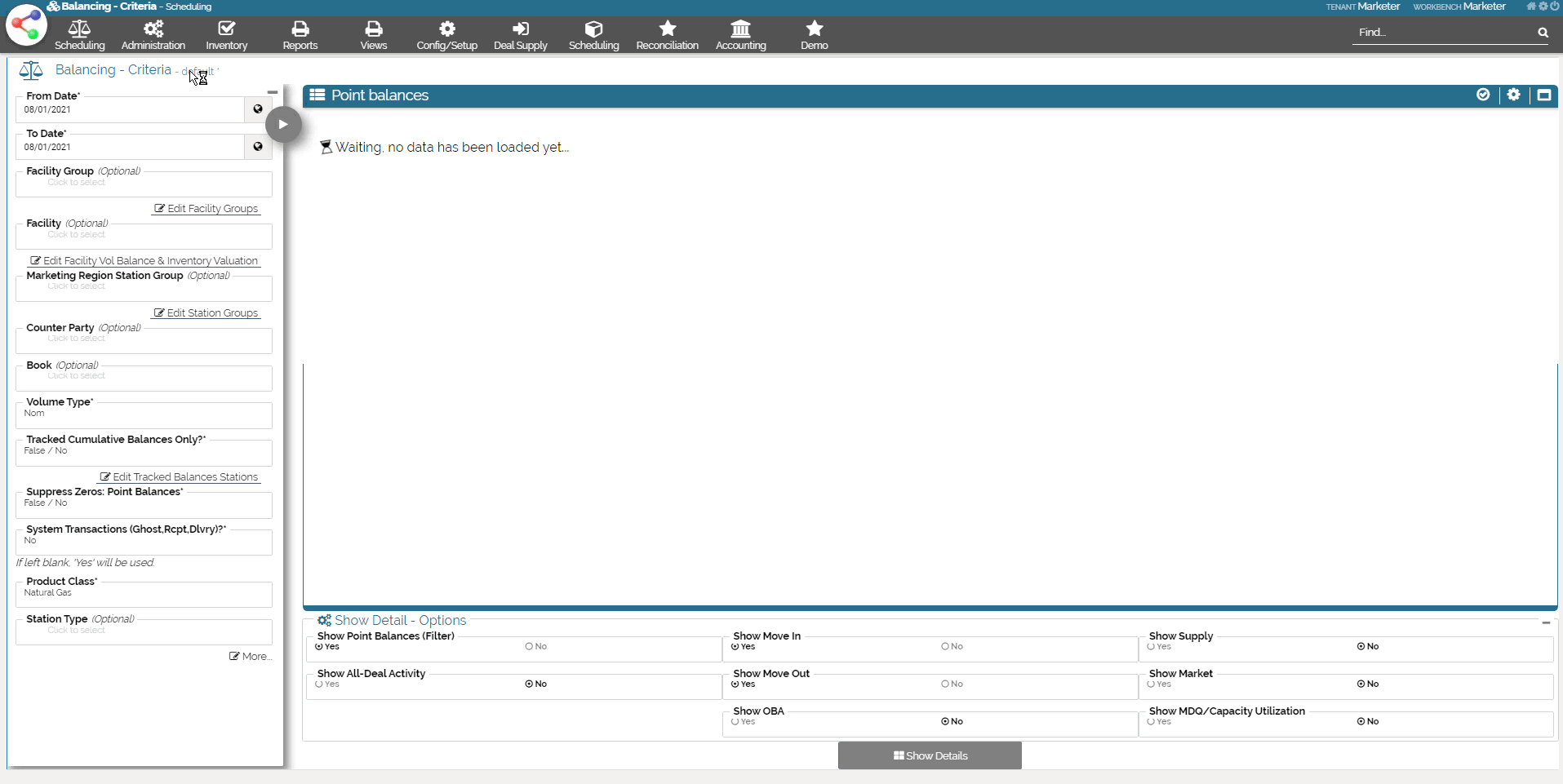1563x784 pixels.
Task: Open the From Date calendar picker
Action: coord(258,109)
